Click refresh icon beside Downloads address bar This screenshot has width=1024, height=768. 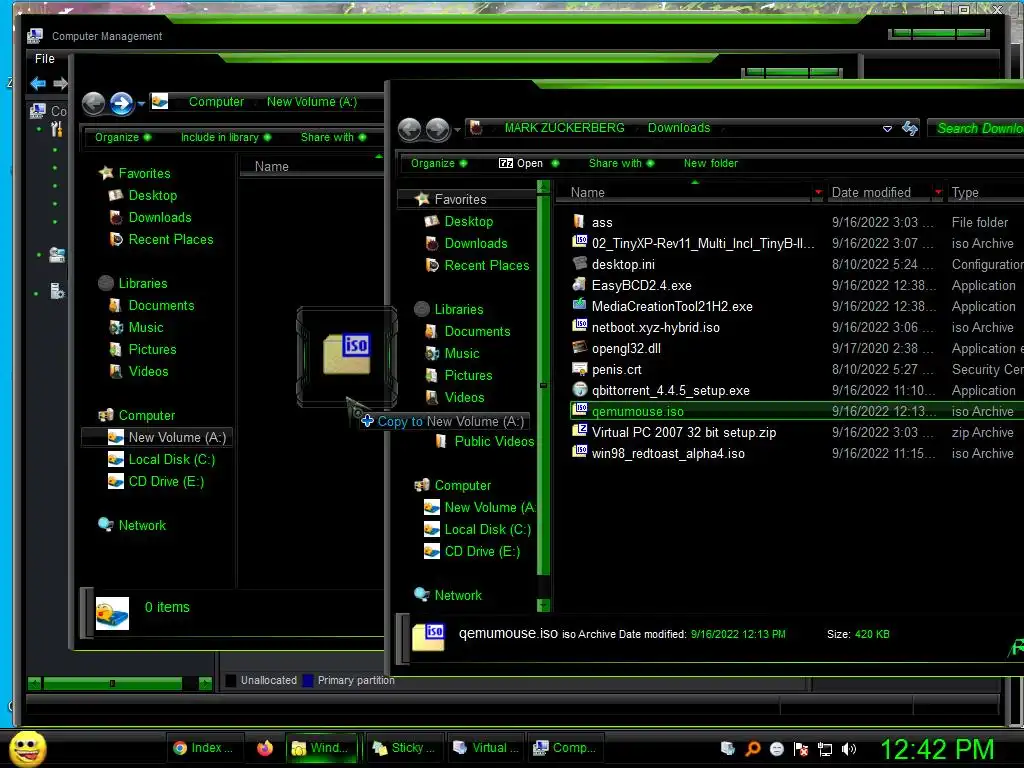coord(910,128)
